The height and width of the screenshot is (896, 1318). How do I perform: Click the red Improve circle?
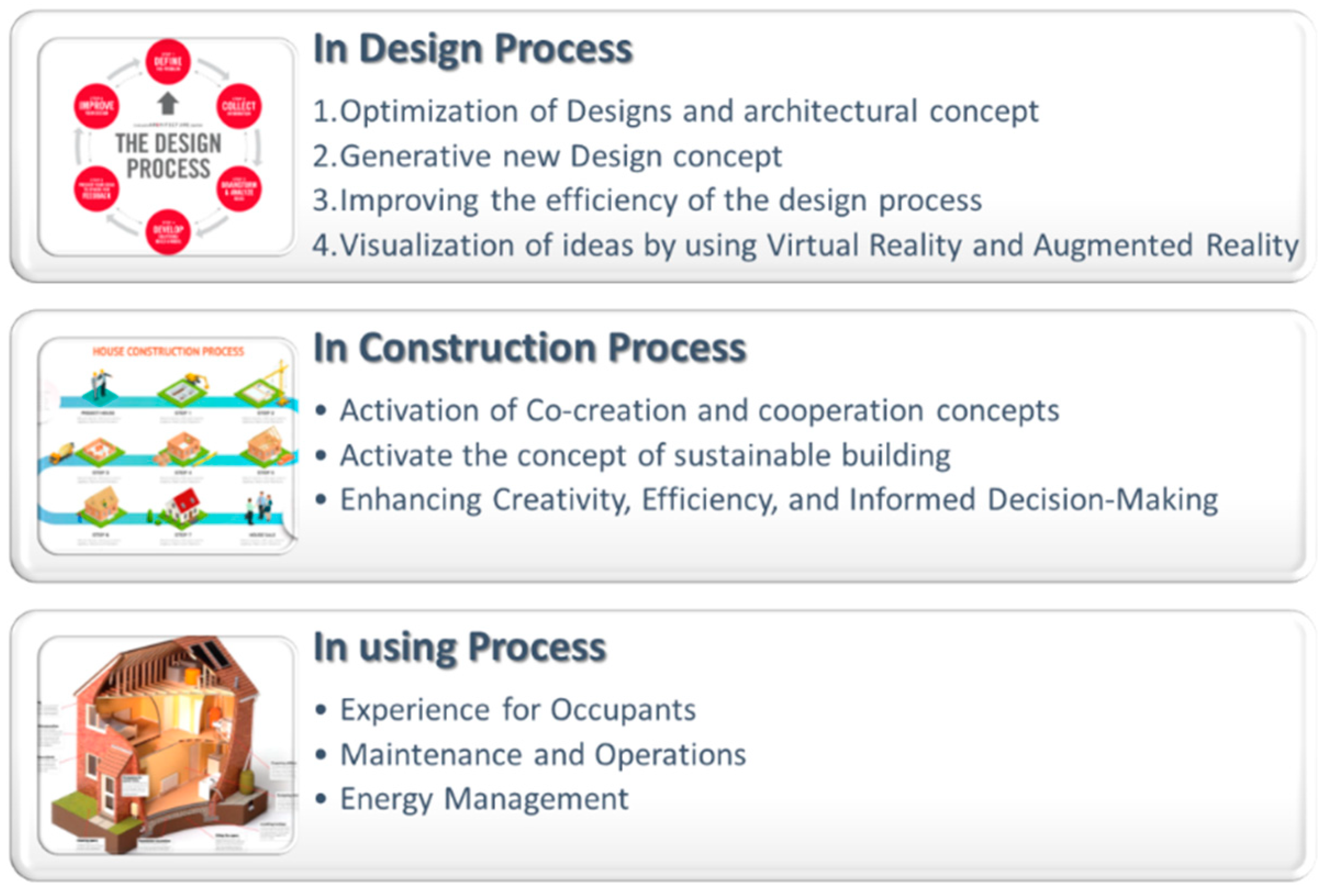coord(97,106)
